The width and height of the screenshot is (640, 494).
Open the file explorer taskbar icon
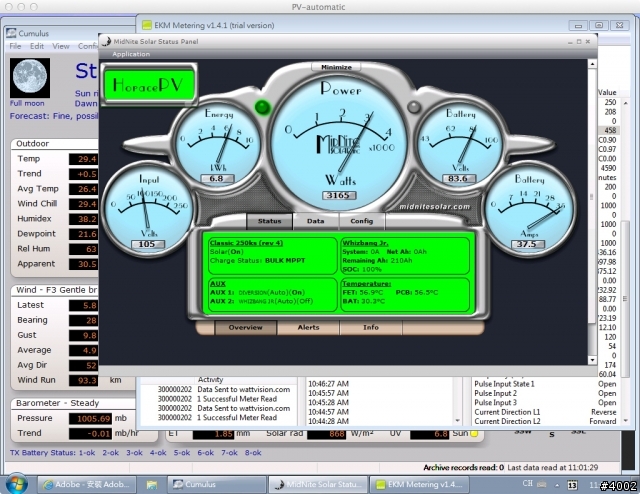point(152,485)
